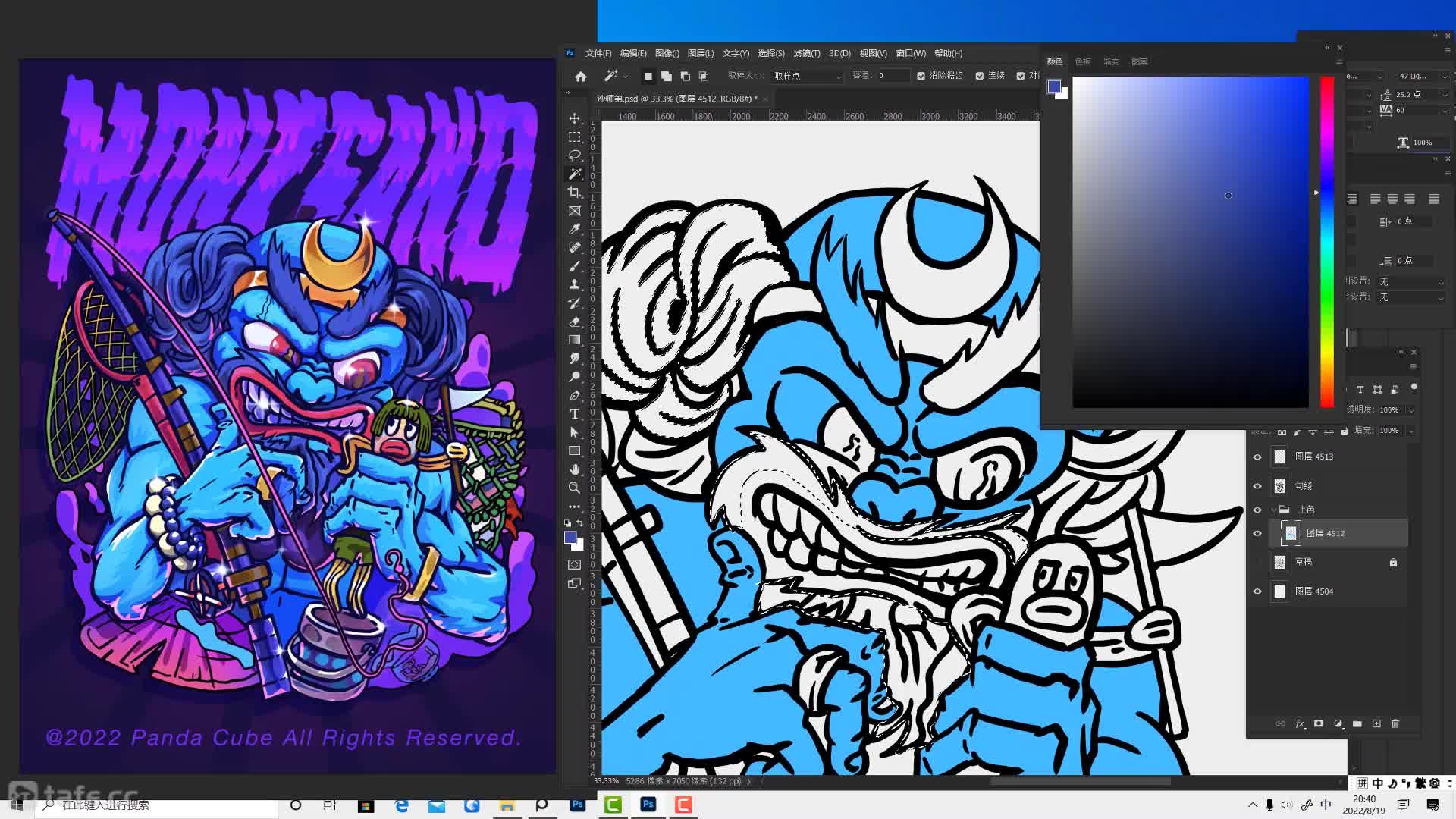The width and height of the screenshot is (1456, 819).
Task: Select the Eyedropper tool
Action: pos(575,229)
